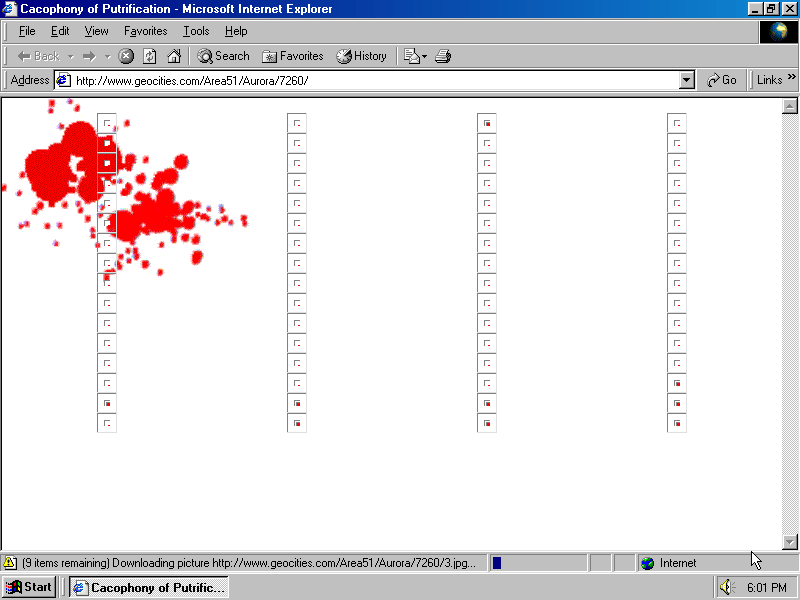
Task: Click the Stop loading toolbar icon
Action: click(x=126, y=56)
